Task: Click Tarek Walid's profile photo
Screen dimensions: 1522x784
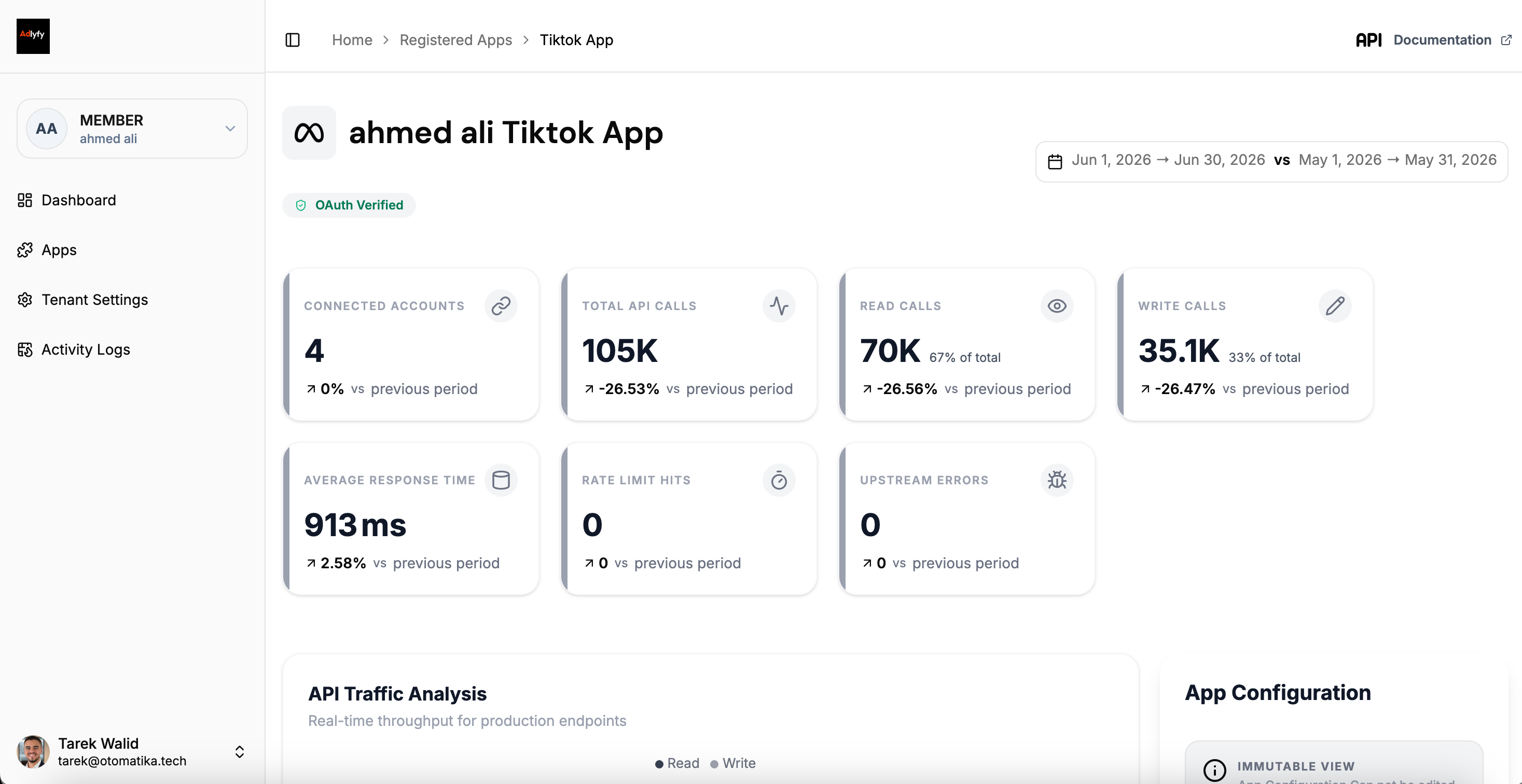Action: tap(33, 751)
